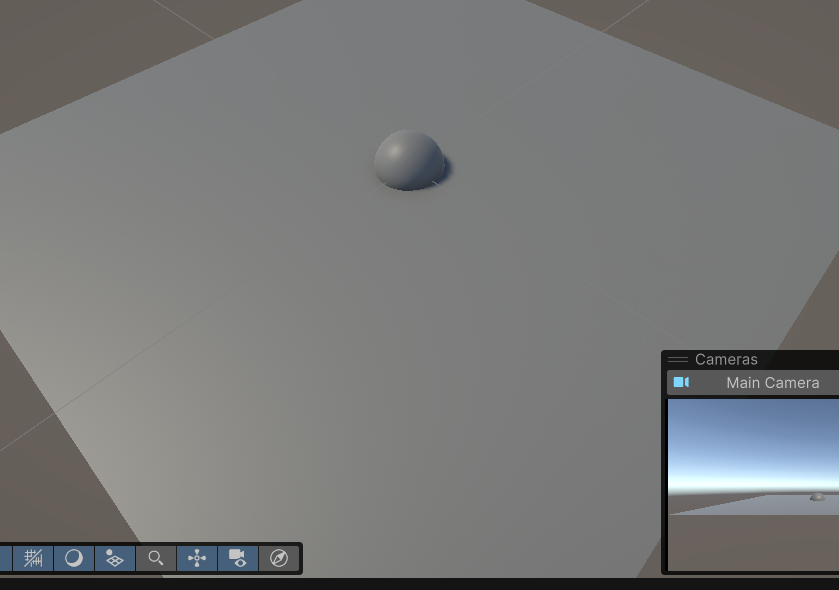The height and width of the screenshot is (590, 839).
Task: Click the compass orientation icon
Action: pos(279,558)
